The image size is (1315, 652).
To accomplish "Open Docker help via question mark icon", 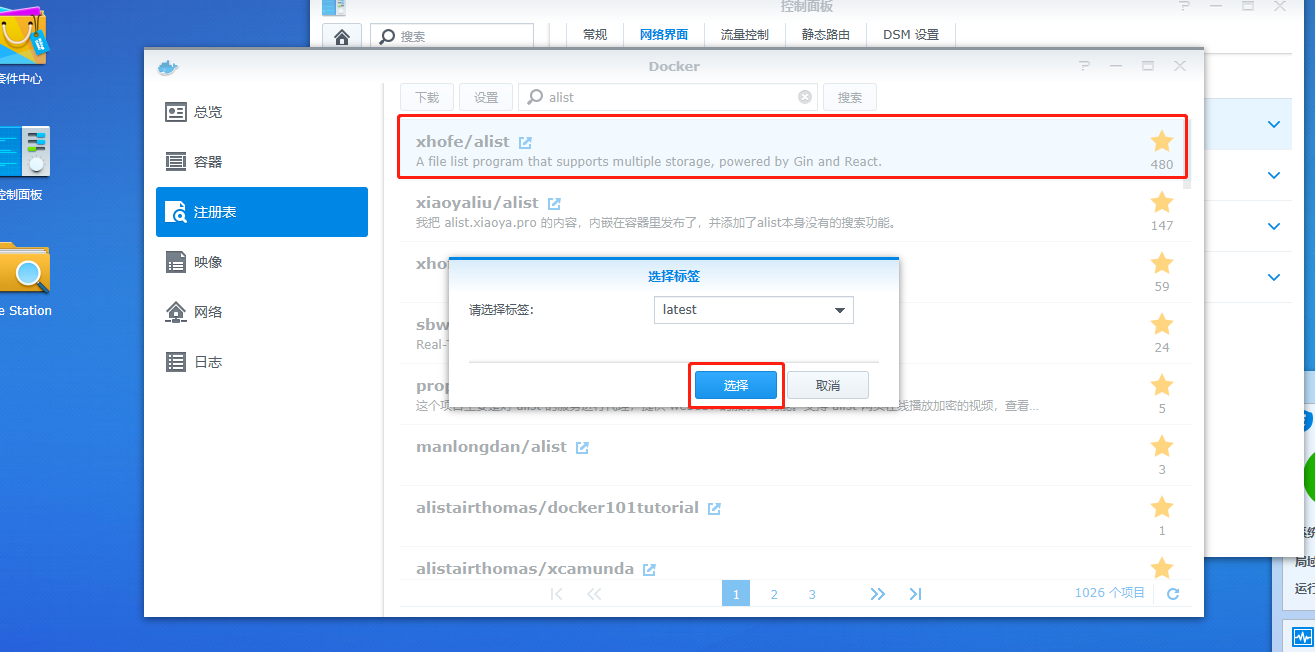I will tap(1084, 65).
